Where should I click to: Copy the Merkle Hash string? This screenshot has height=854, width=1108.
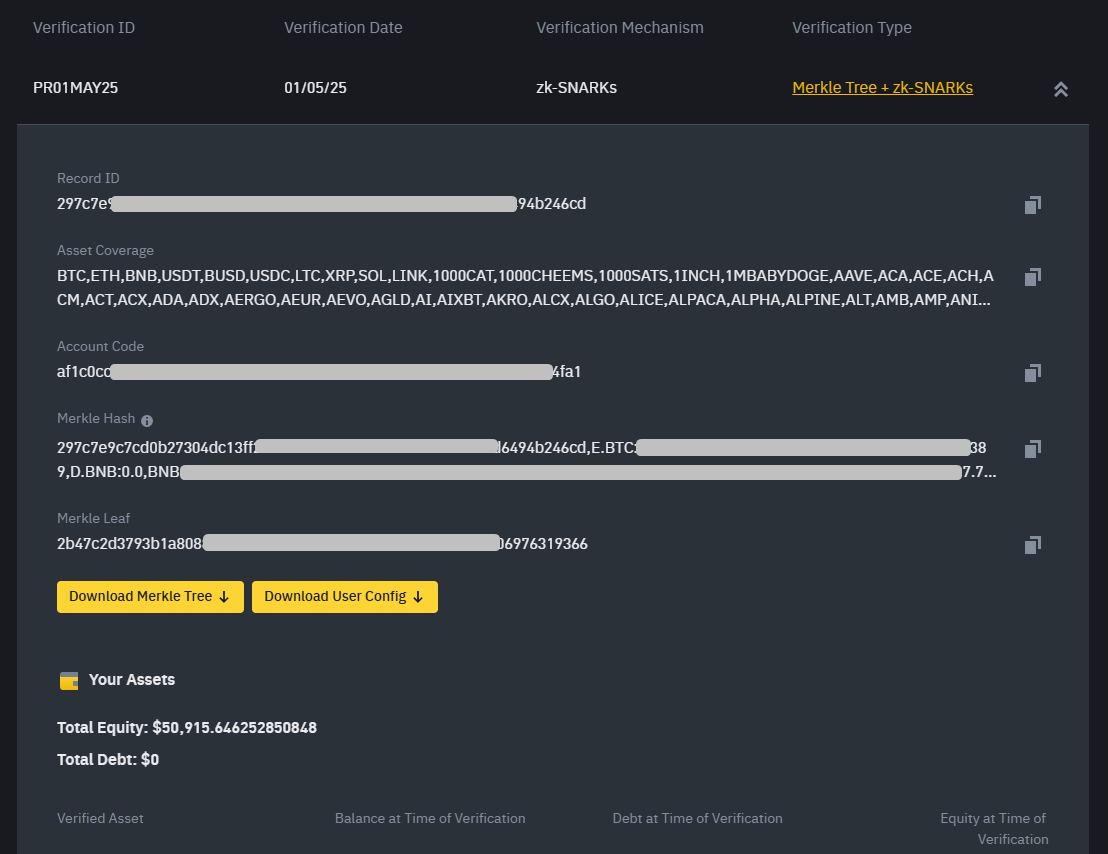[x=1033, y=449]
